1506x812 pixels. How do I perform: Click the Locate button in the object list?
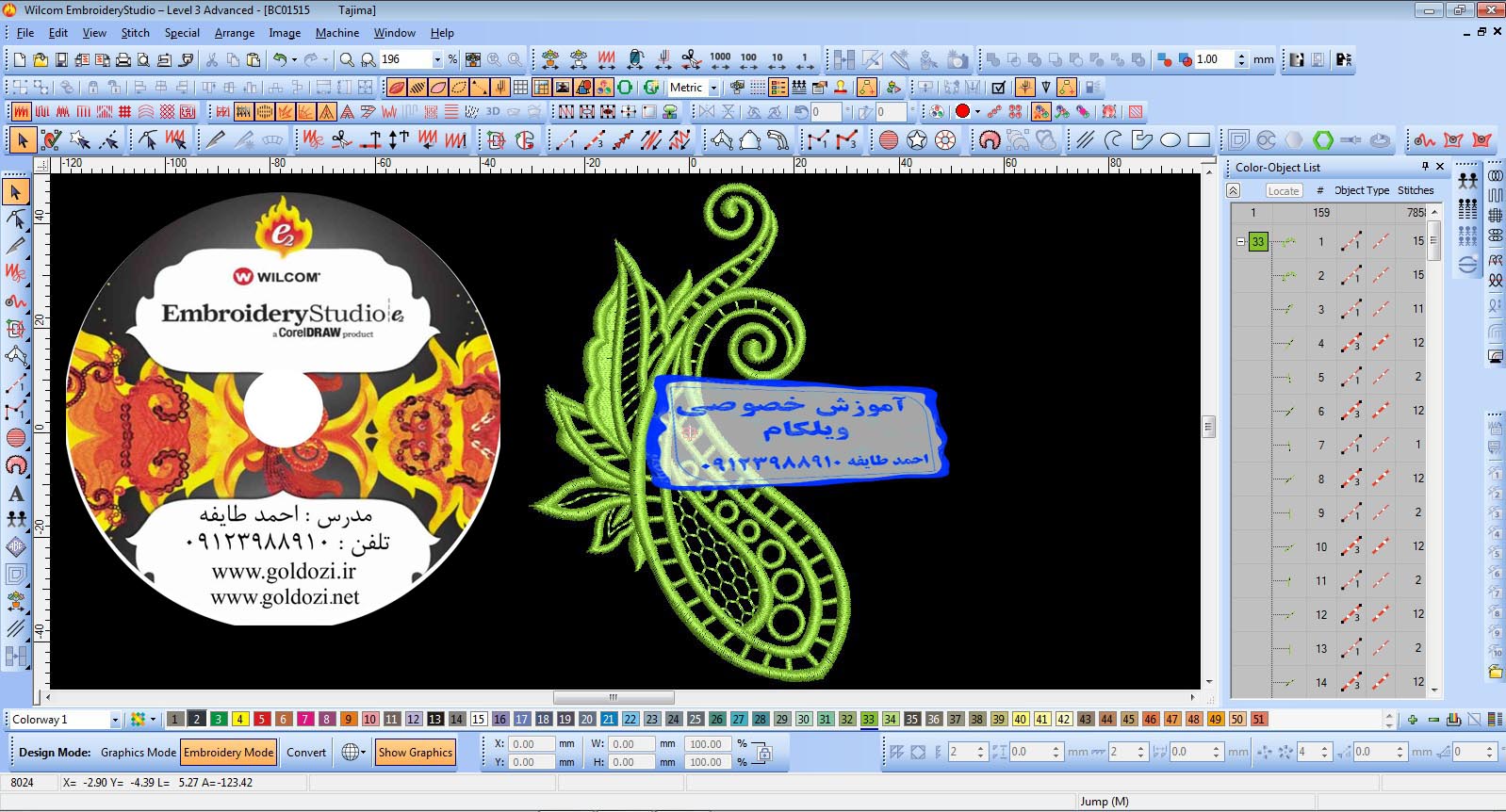[1283, 190]
